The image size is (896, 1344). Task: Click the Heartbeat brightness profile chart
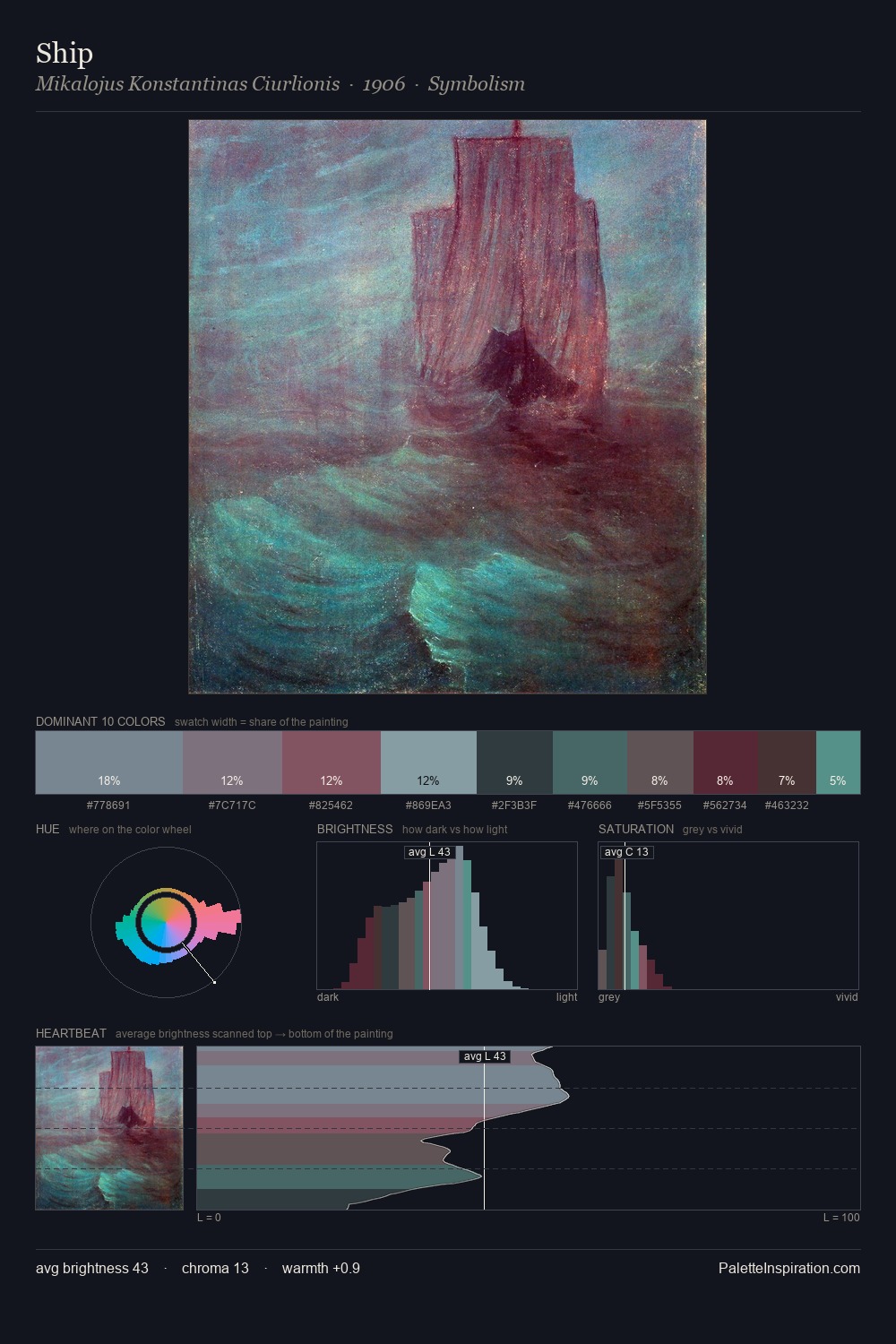pos(529,1128)
